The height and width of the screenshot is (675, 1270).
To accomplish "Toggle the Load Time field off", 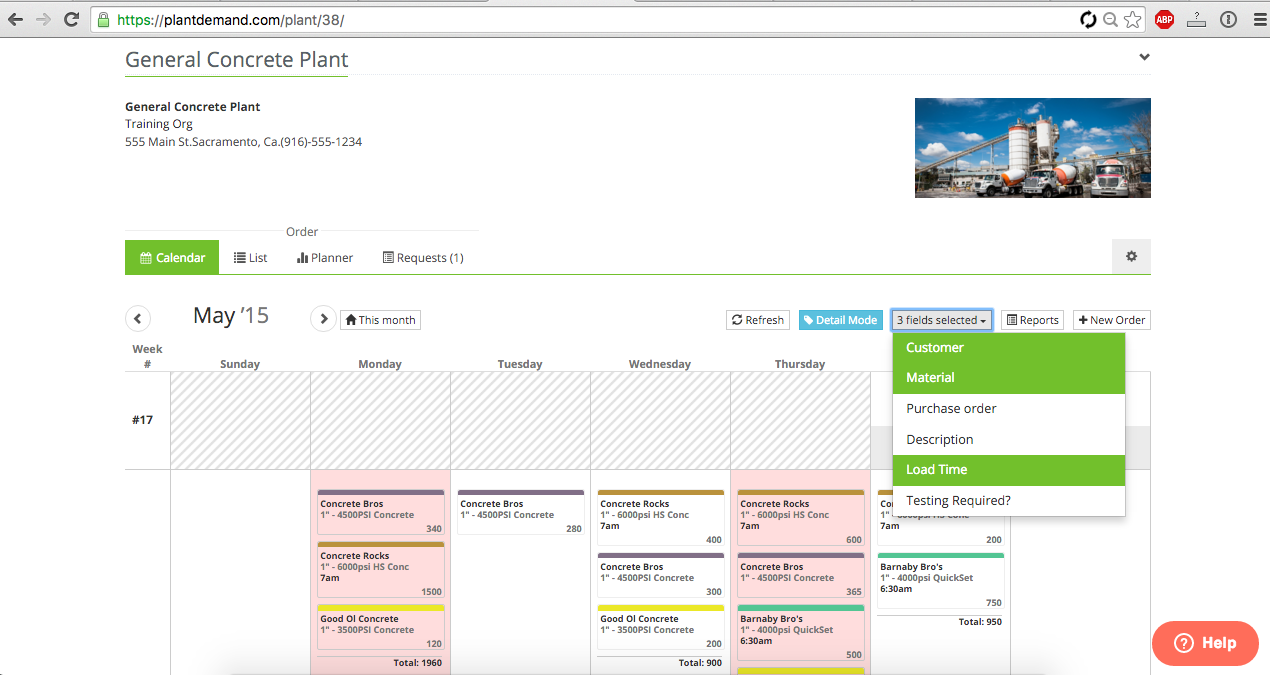I will 1008,470.
